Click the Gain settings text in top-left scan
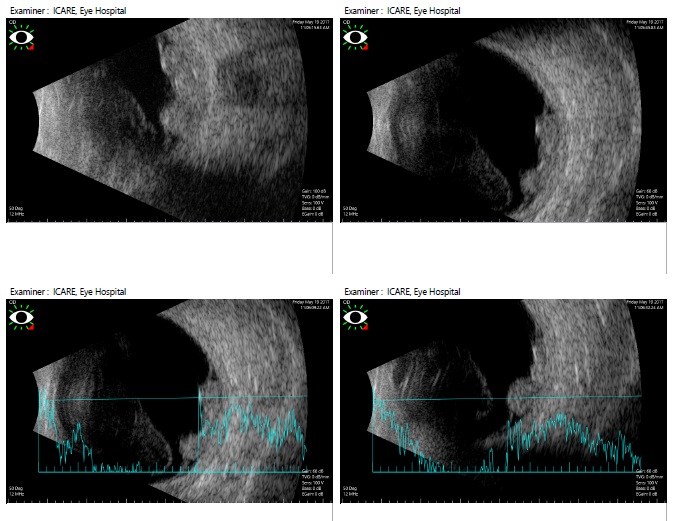This screenshot has height=521, width=680. pos(314,189)
